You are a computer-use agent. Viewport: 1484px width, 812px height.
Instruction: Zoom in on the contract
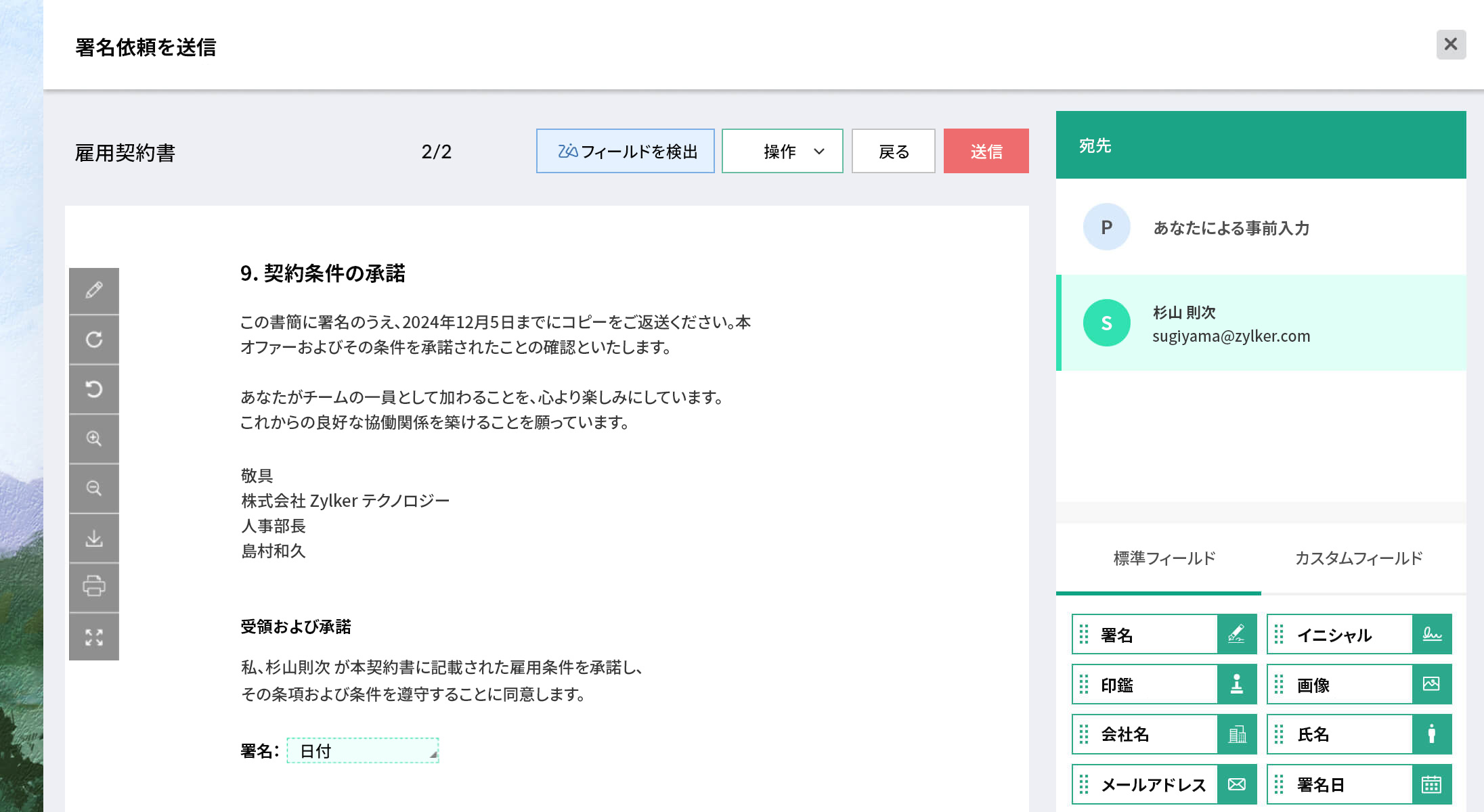coord(95,438)
